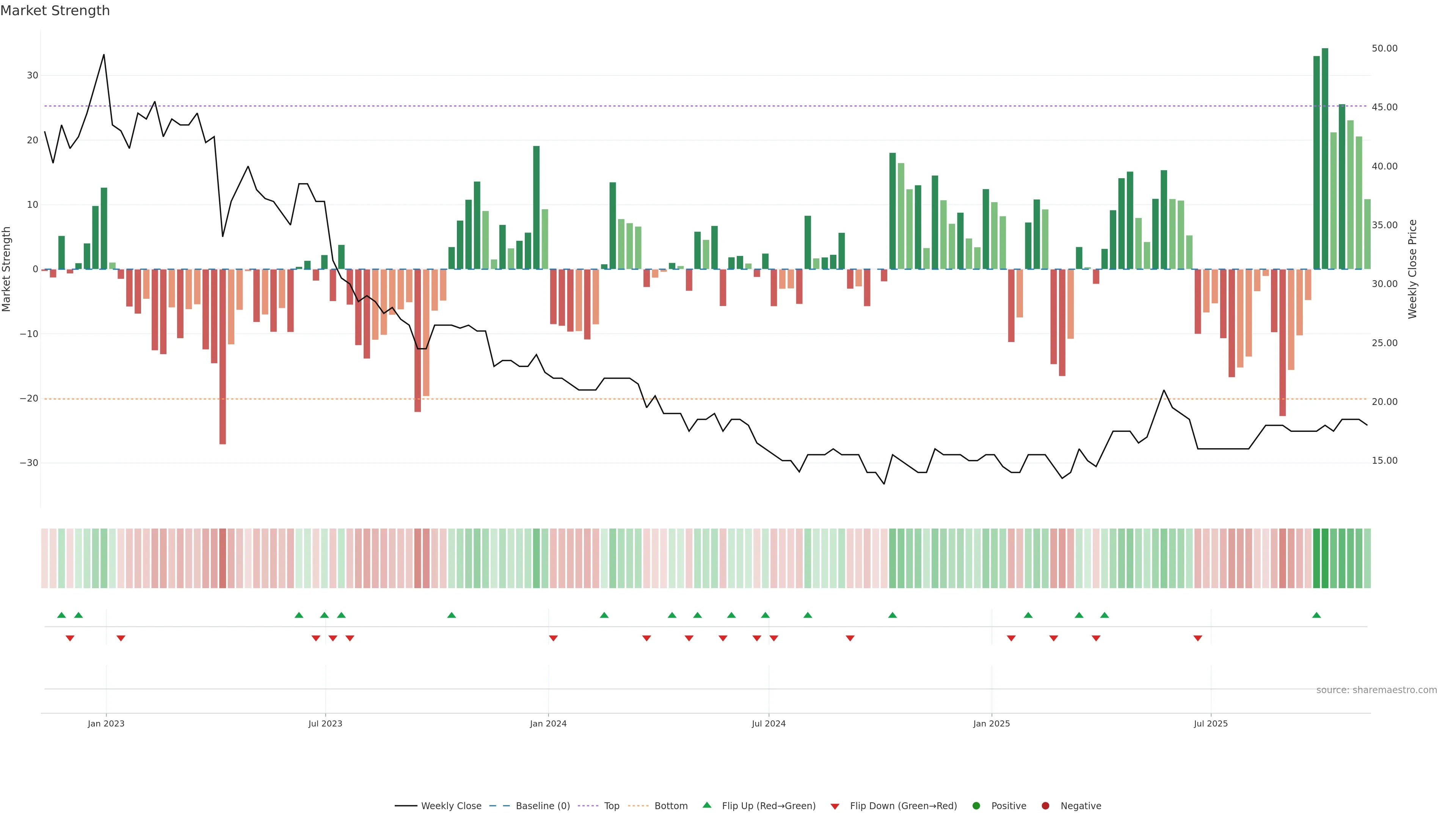Click the leftmost red flip-down triangle marker
Image resolution: width=1456 pixels, height=819 pixels.
click(70, 638)
